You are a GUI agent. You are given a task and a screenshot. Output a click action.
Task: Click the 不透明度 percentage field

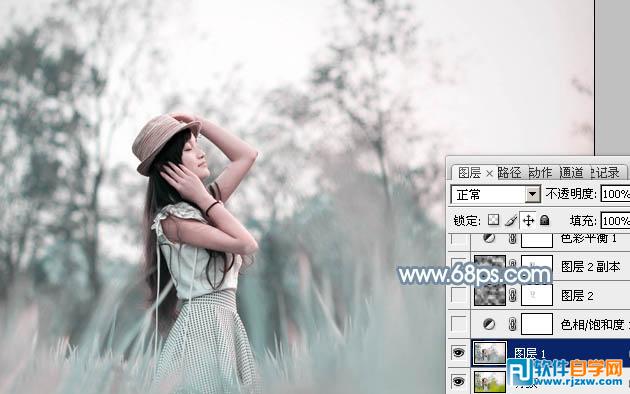pos(615,194)
